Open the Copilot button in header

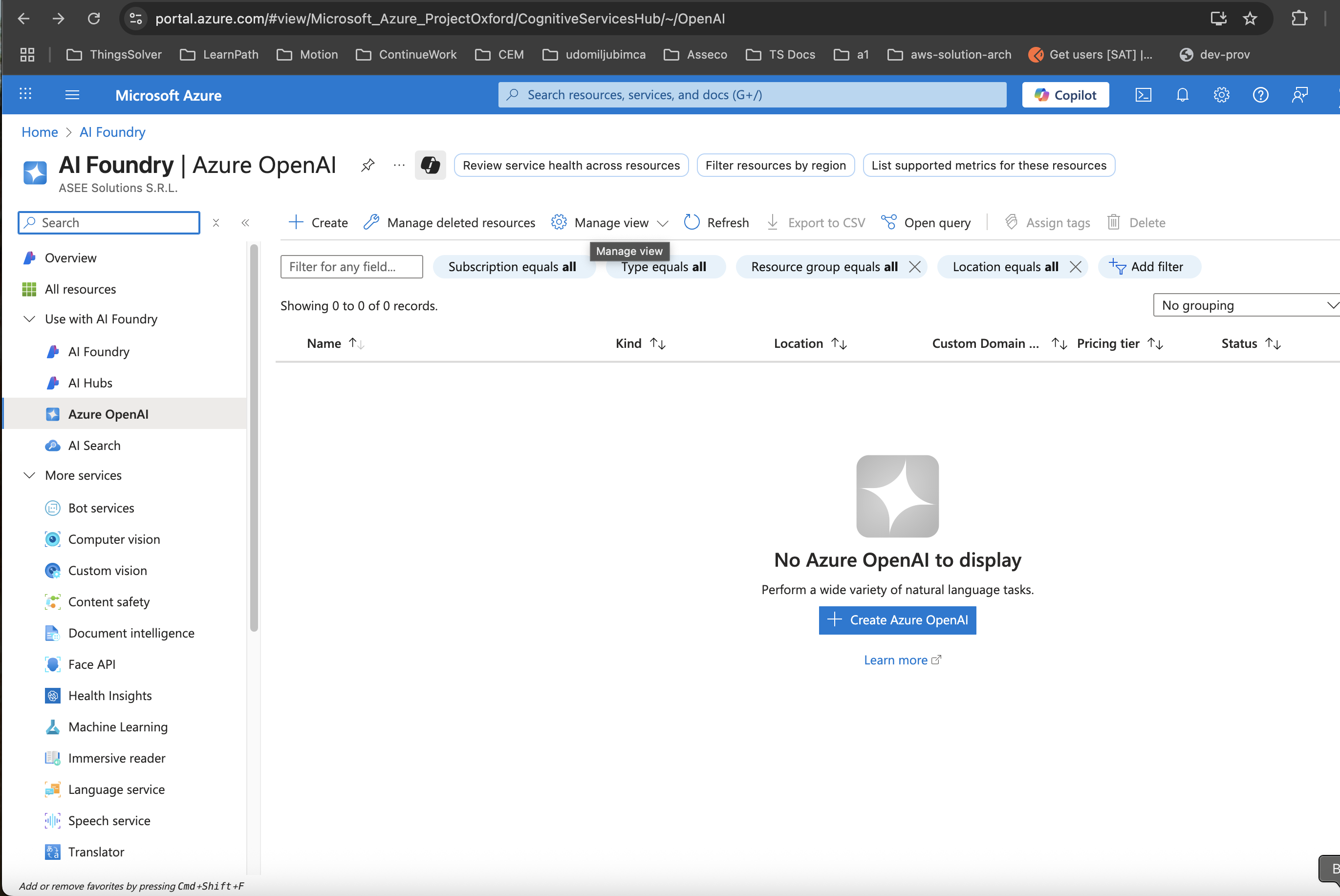(1065, 95)
